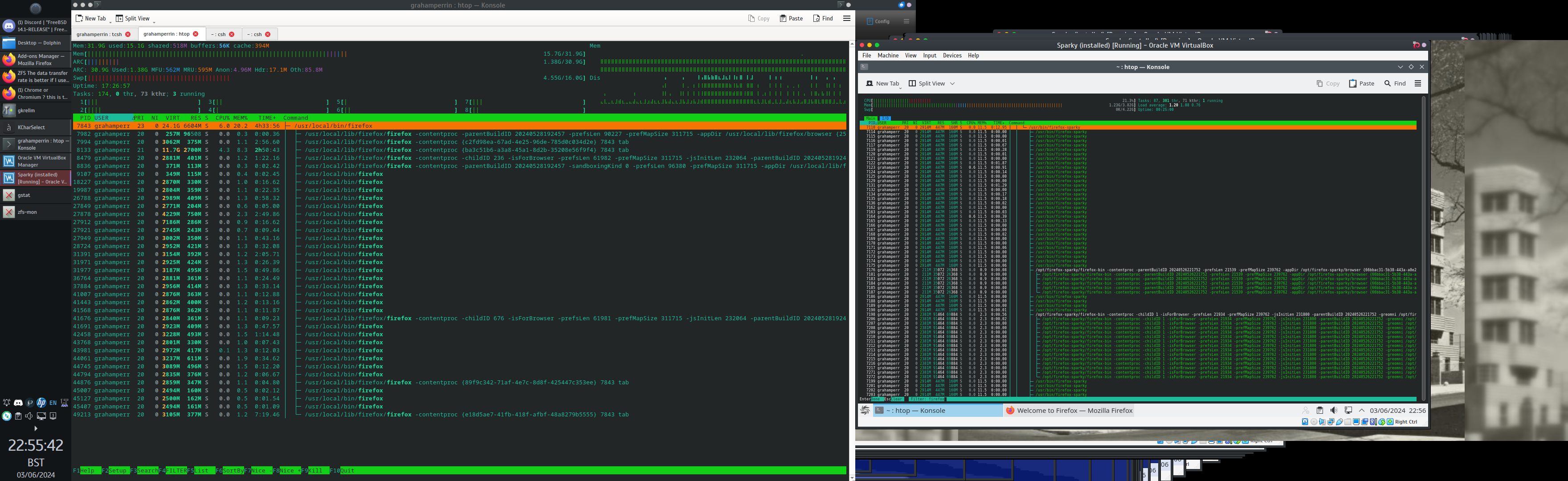Open the Sparky application launcher icon
The width and height of the screenshot is (1568, 481).
[865, 410]
